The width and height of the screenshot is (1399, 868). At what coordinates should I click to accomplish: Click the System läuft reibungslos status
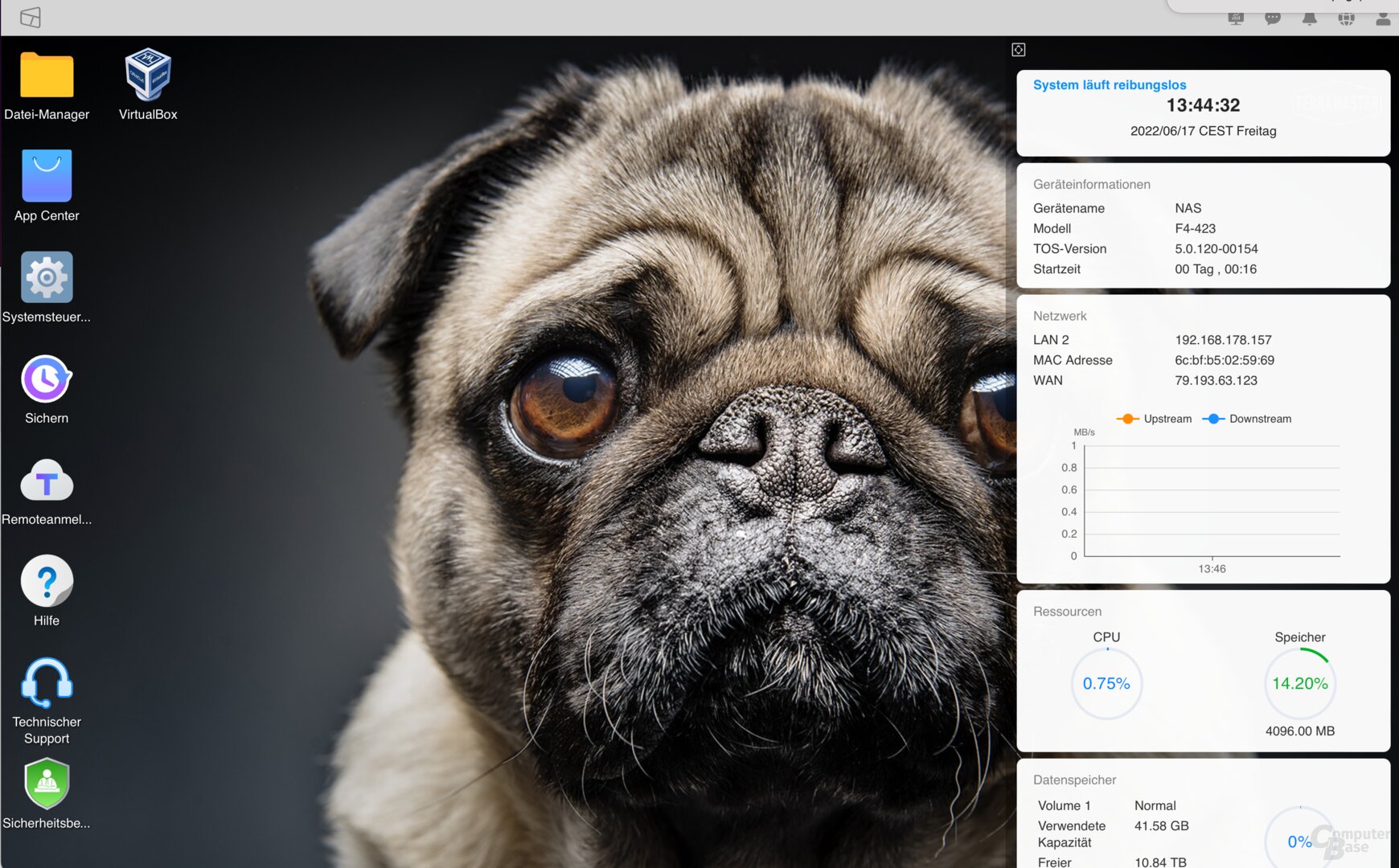click(x=1110, y=85)
